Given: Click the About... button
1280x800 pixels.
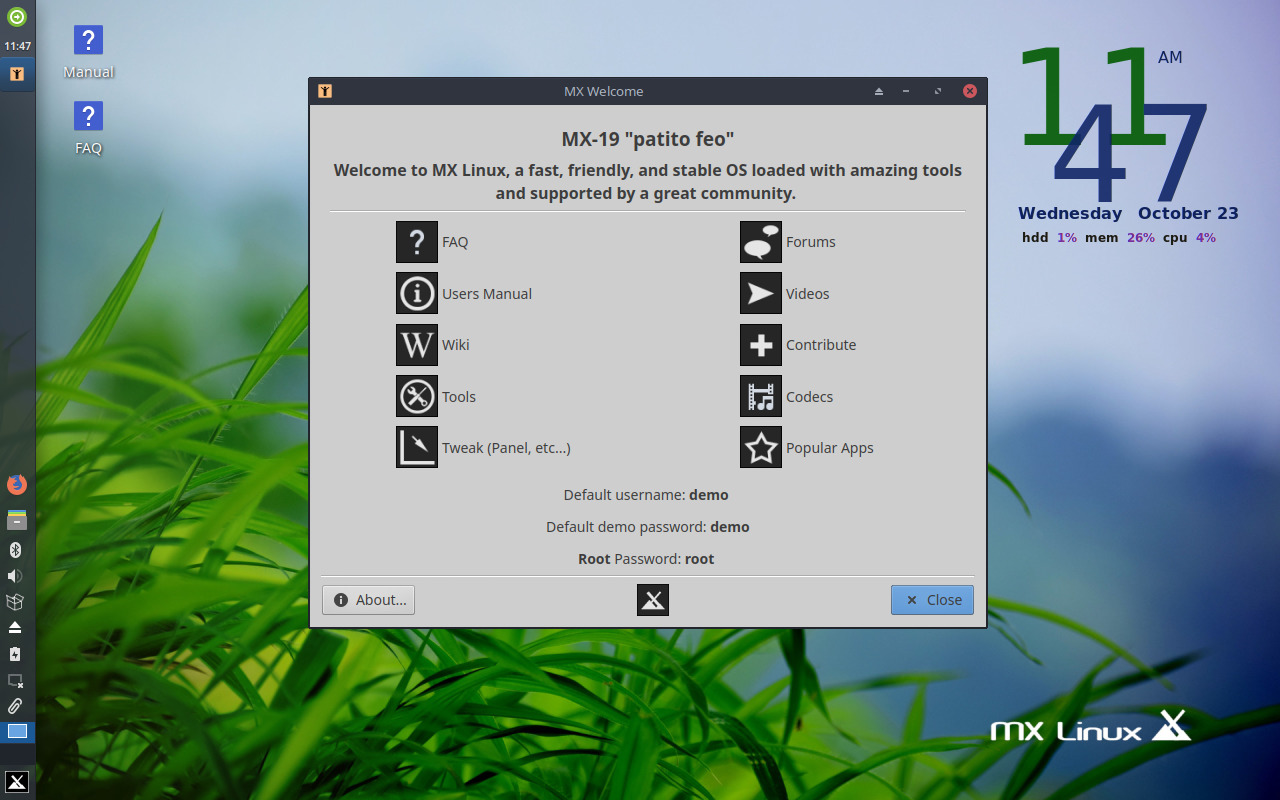Looking at the screenshot, I should (368, 600).
